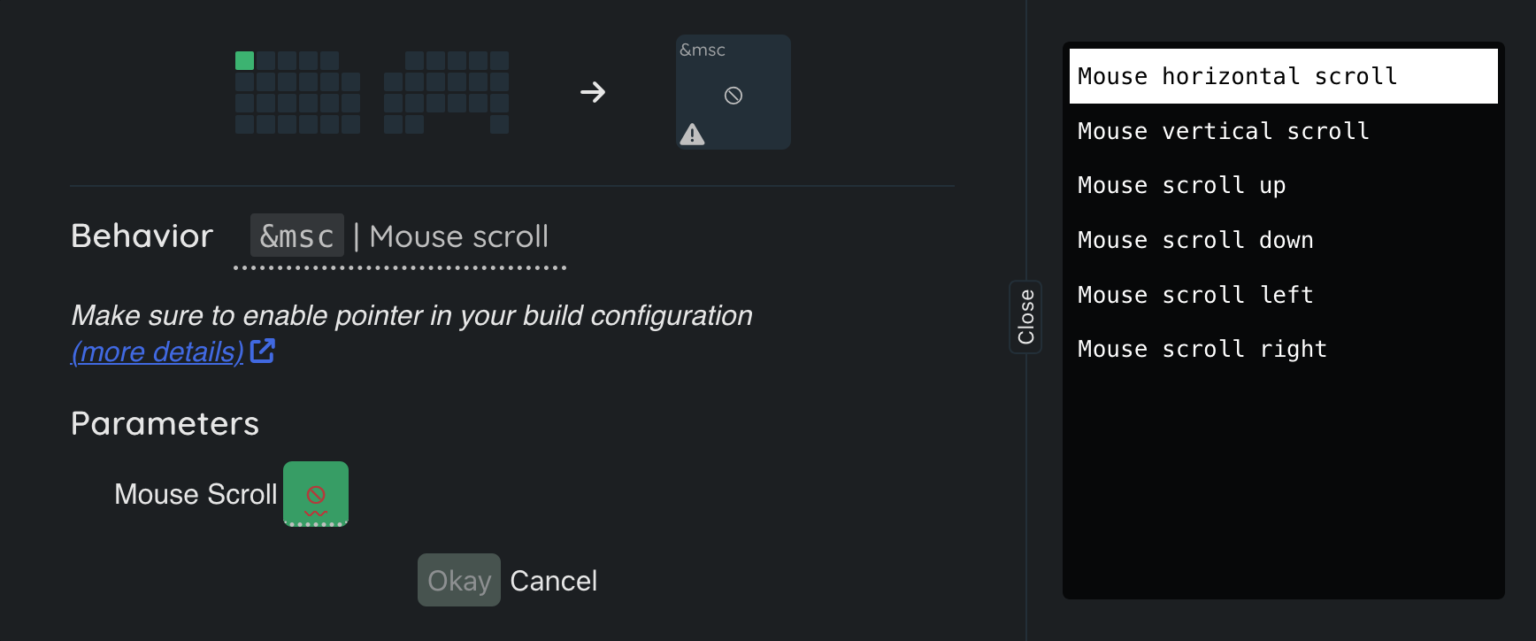This screenshot has height=641, width=1536.
Task: Open the &msc Mouse scroll behavior selector
Action: coord(400,237)
